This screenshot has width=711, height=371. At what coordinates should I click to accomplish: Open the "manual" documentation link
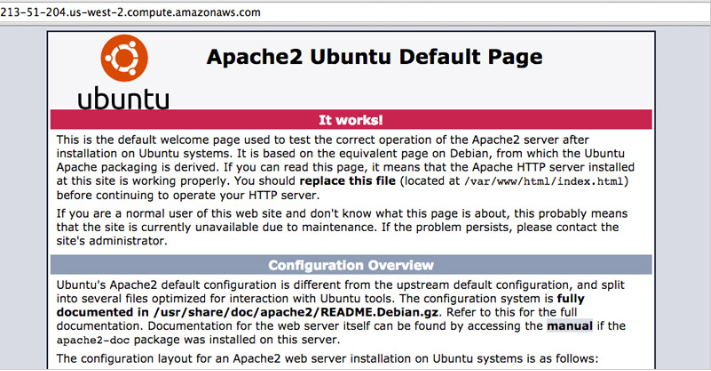click(x=570, y=326)
